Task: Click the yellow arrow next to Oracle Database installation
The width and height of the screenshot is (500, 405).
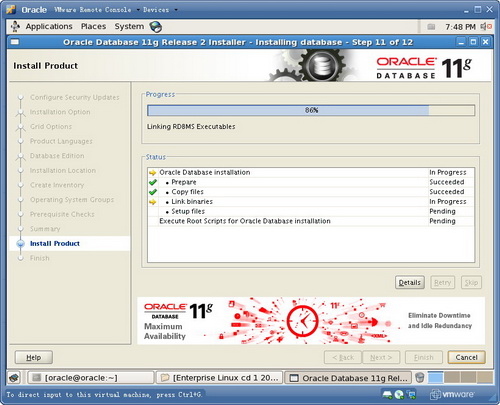Action: point(153,173)
